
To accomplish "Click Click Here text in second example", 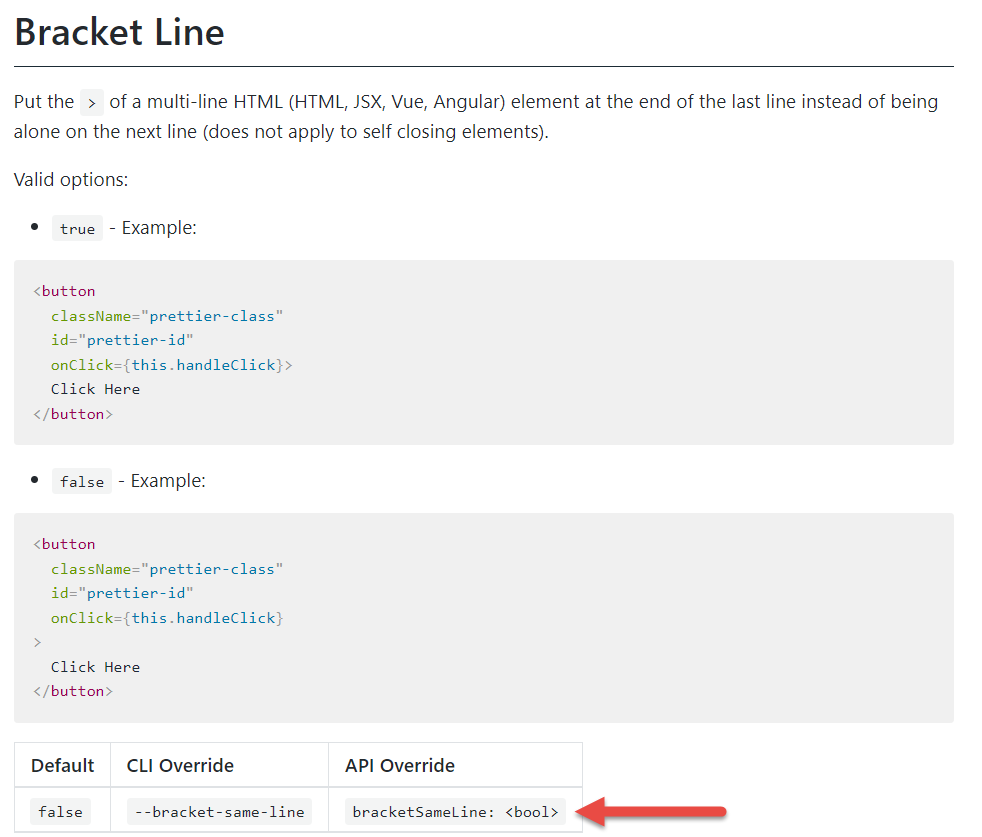I will pyautogui.click(x=95, y=666).
